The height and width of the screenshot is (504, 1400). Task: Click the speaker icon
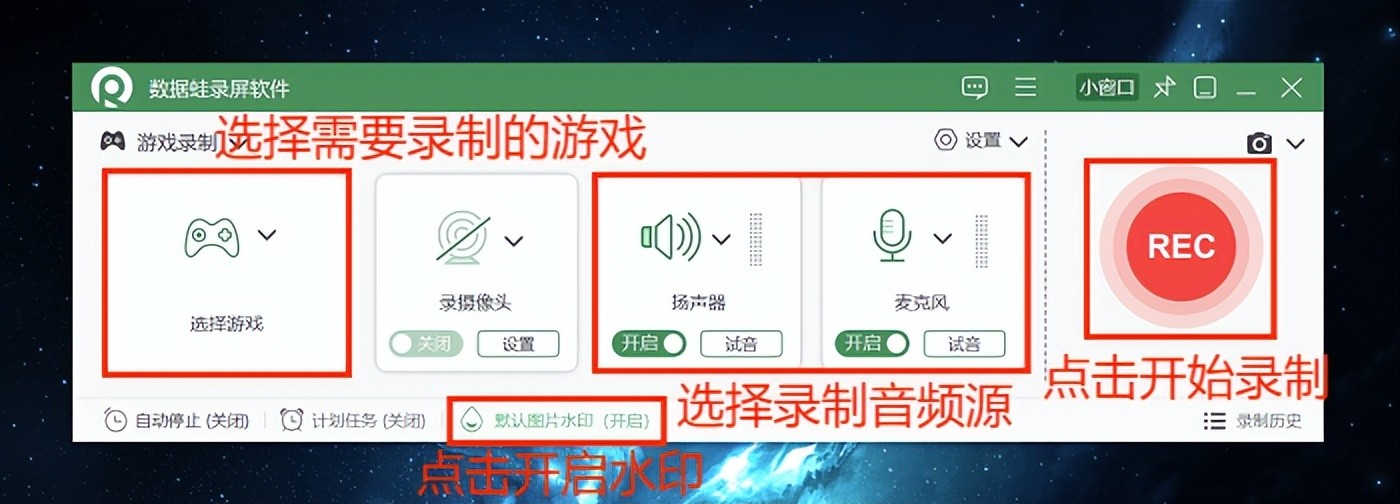click(x=669, y=238)
